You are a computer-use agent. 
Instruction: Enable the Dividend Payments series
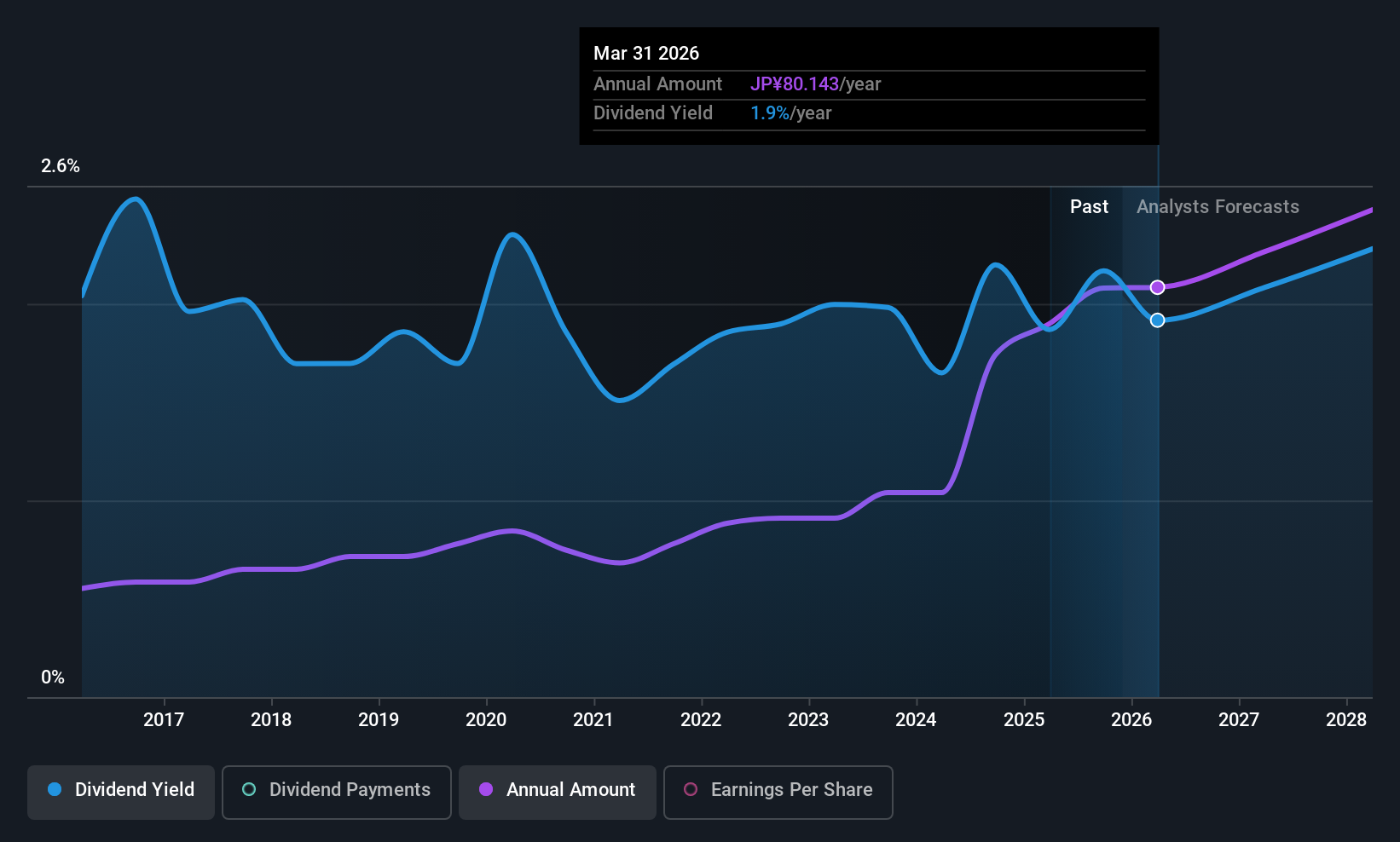(x=336, y=792)
